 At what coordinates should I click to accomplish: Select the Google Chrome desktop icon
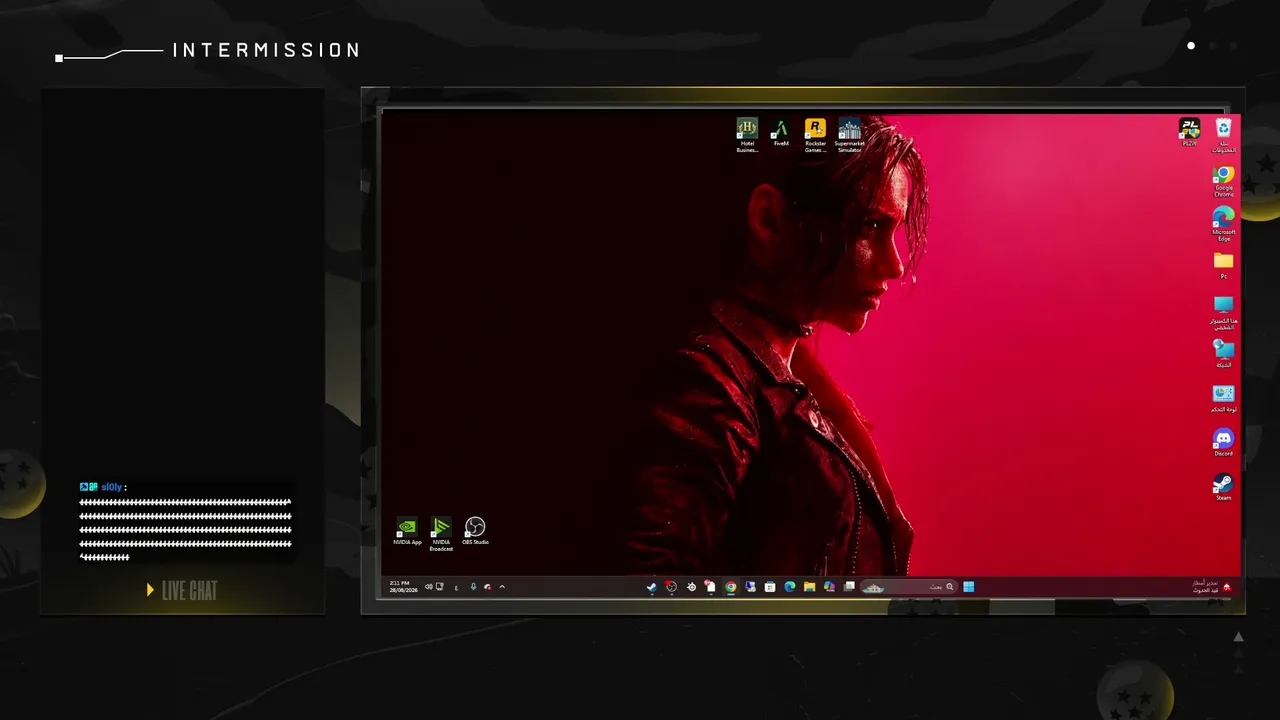click(x=1223, y=182)
